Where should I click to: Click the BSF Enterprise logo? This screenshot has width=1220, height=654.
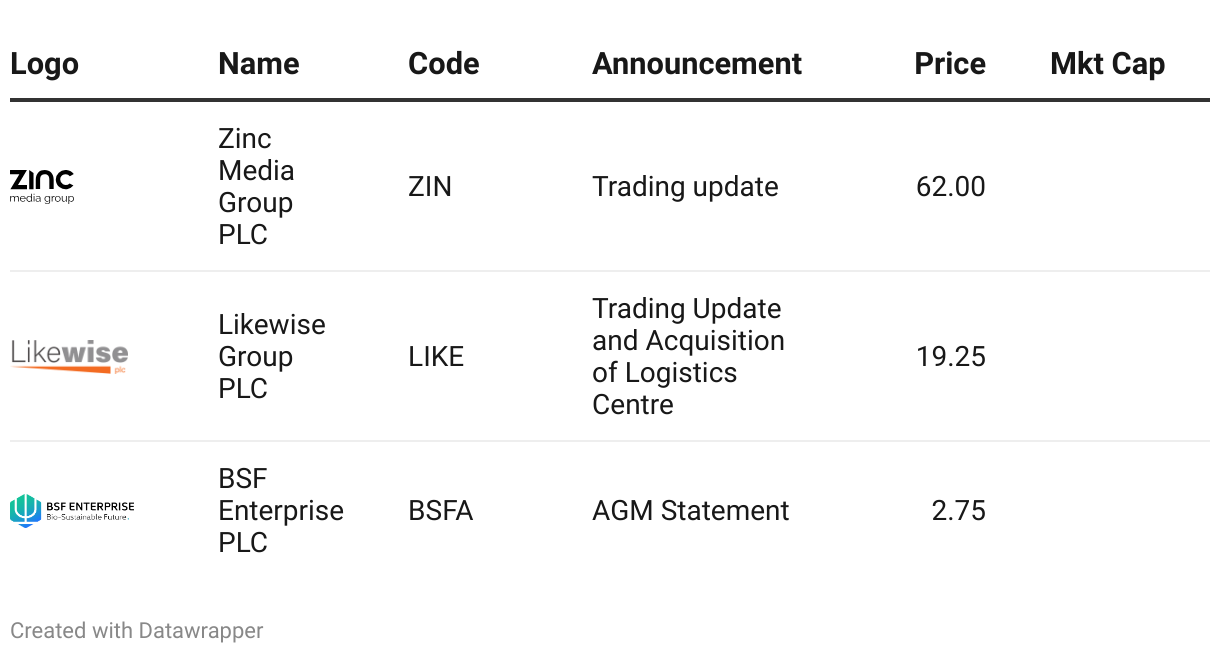point(72,510)
